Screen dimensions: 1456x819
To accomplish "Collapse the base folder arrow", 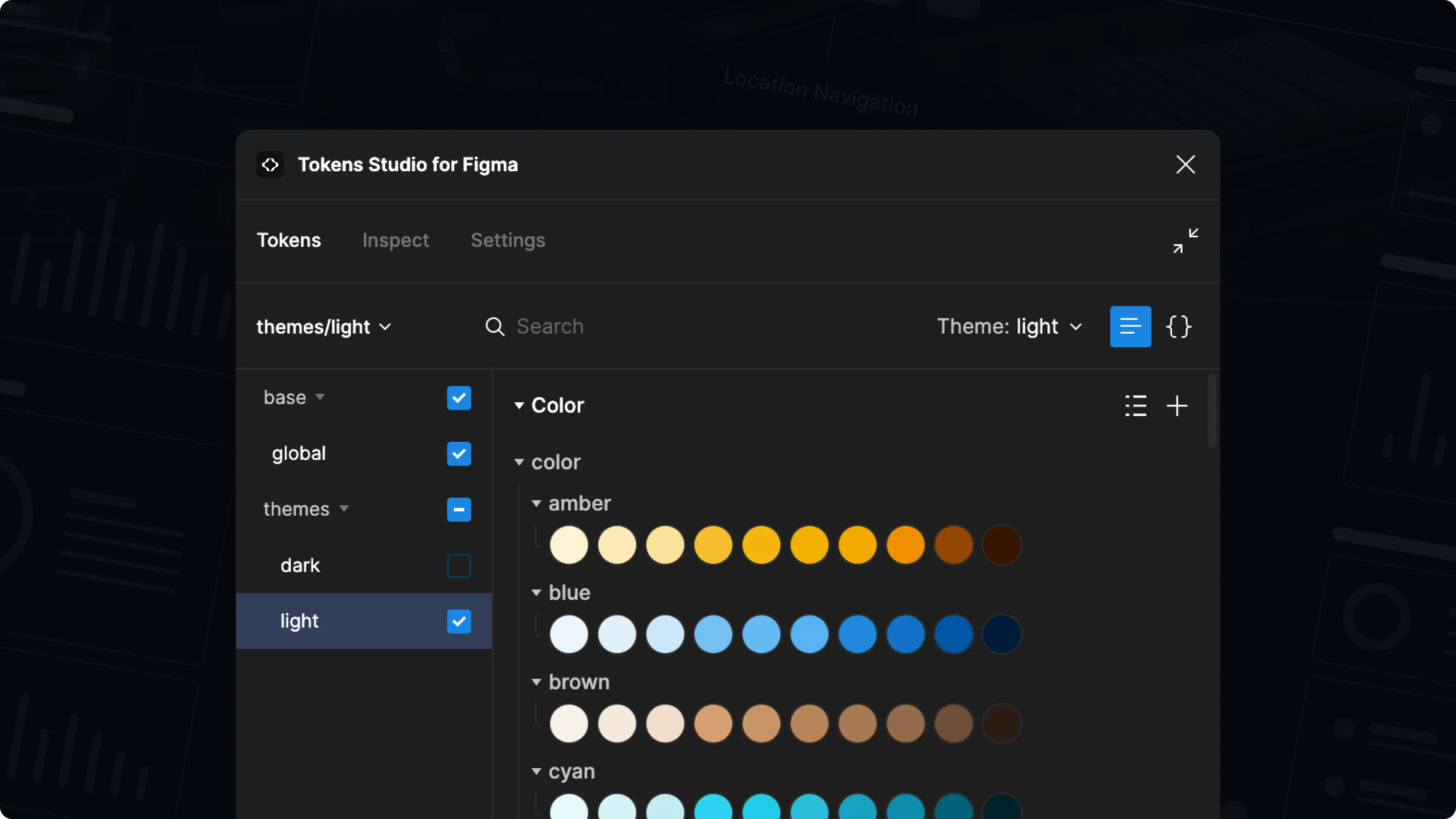I will point(320,397).
